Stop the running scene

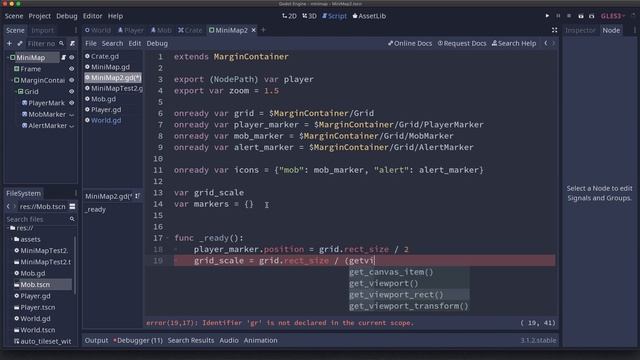[569, 16]
